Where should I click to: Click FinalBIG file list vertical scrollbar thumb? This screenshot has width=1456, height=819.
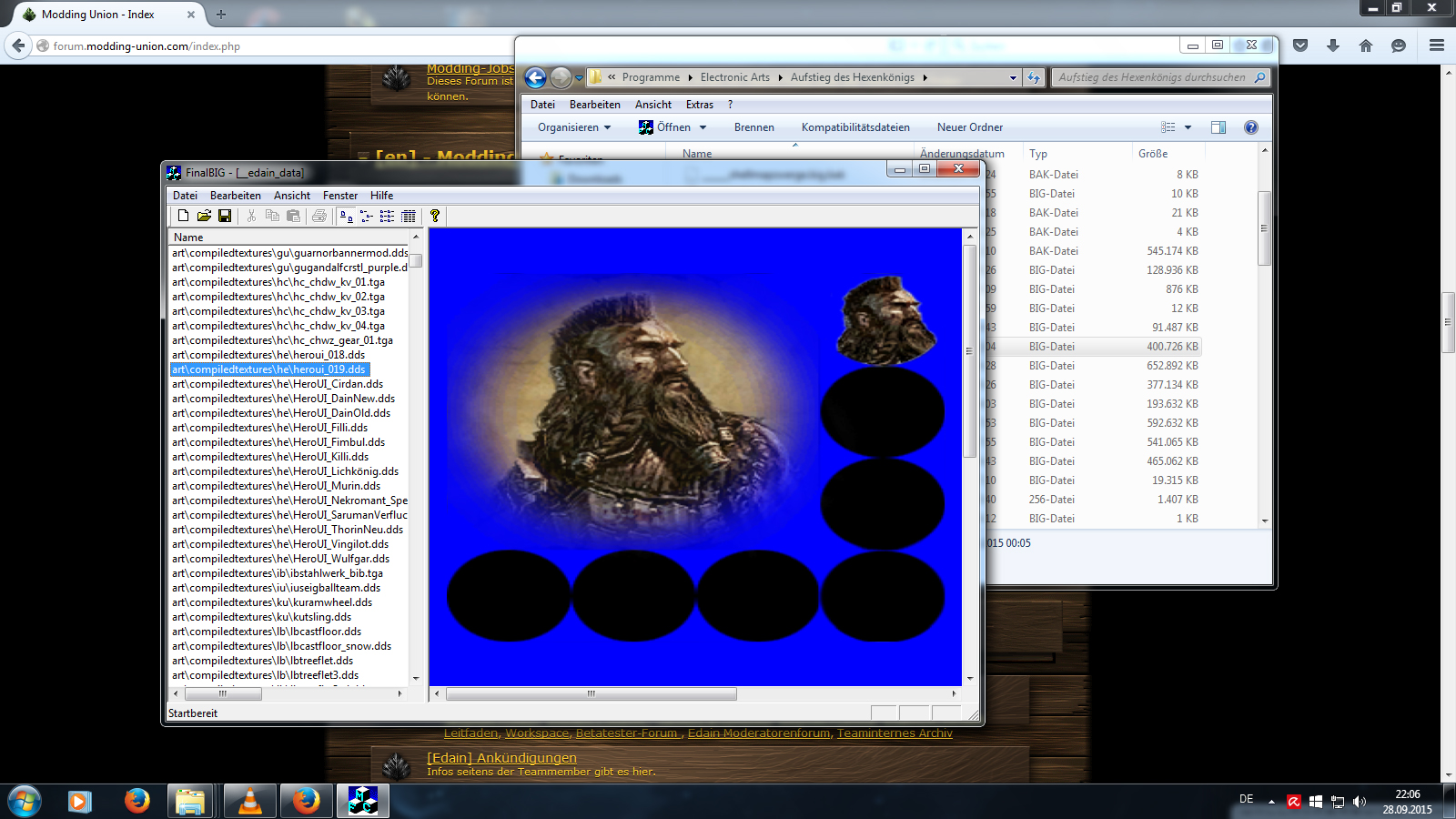point(416,260)
